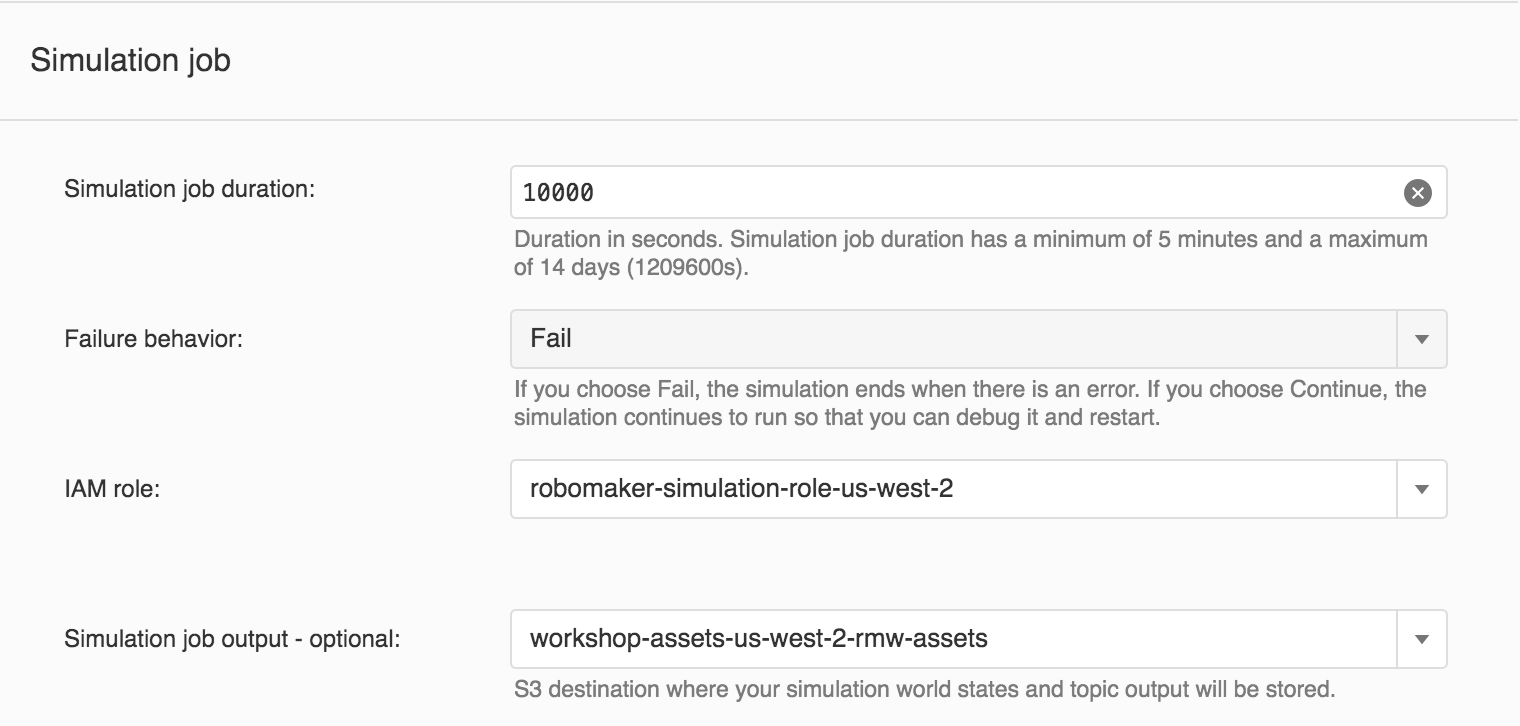Focus the Simulation job duration input field

coord(978,192)
